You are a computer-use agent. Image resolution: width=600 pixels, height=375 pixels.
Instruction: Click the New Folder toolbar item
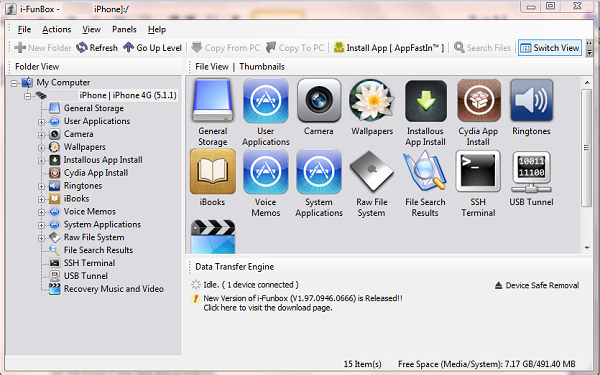click(42, 48)
